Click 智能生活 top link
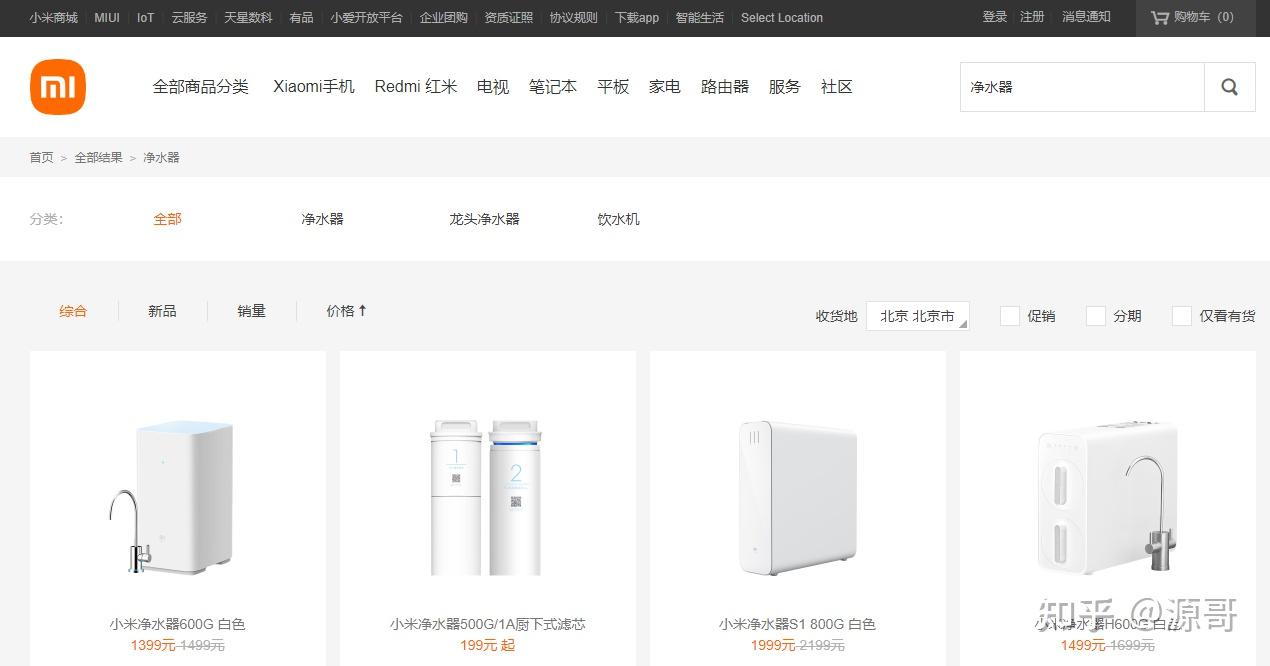This screenshot has width=1270, height=666. pyautogui.click(x=700, y=17)
